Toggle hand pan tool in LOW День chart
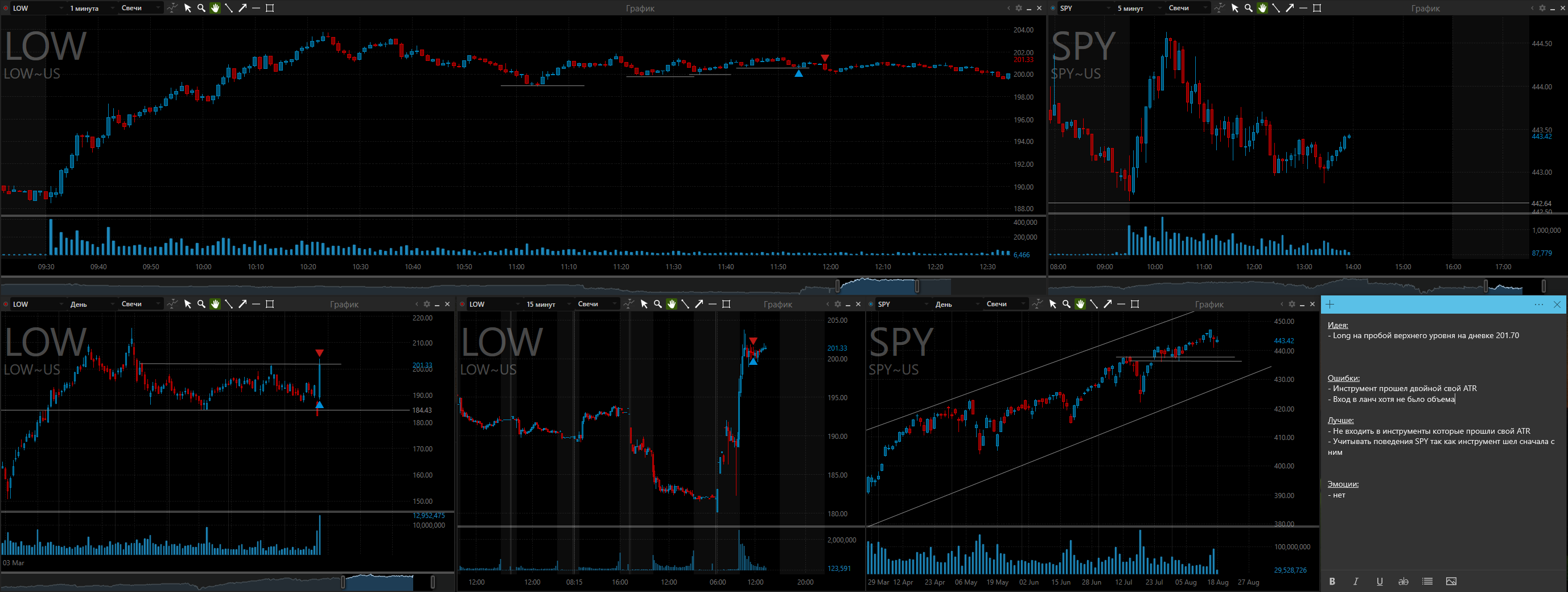Screen dimensions: 1568x592 pyautogui.click(x=215, y=304)
